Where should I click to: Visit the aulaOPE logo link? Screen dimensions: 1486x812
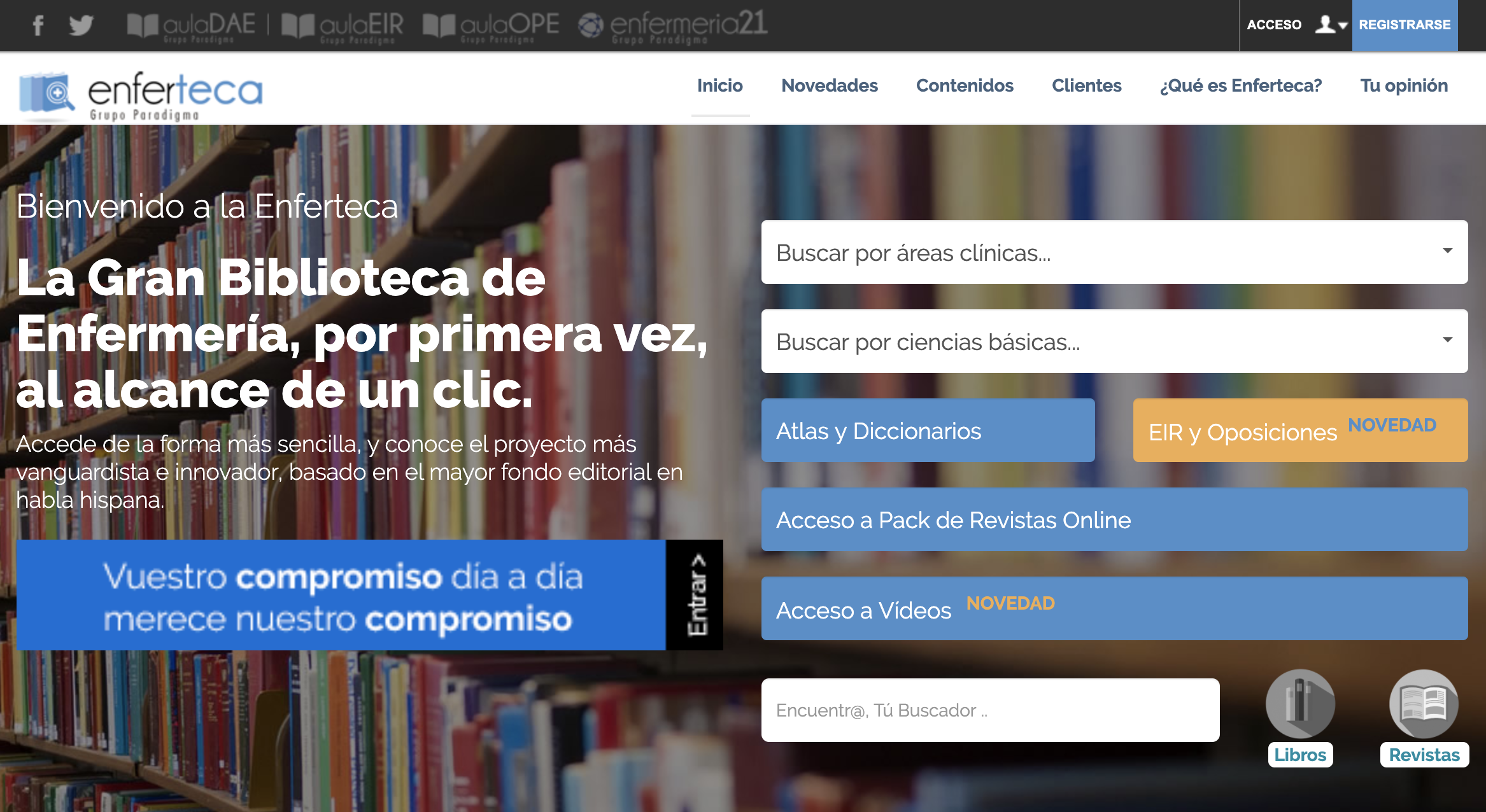pos(491,27)
